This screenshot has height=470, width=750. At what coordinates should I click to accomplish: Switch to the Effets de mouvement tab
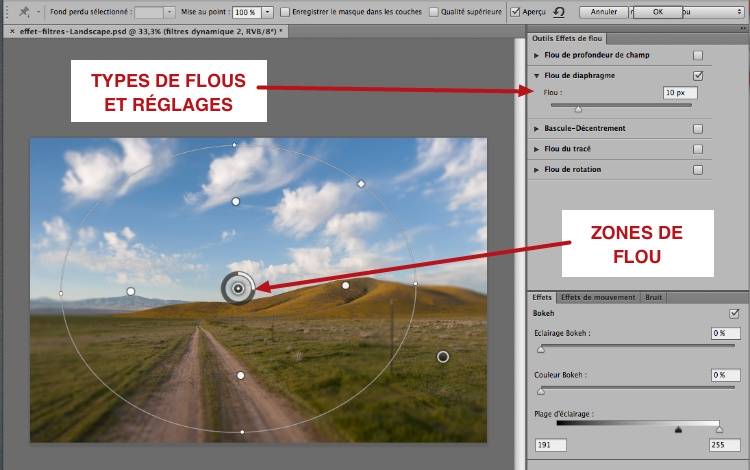coord(598,297)
